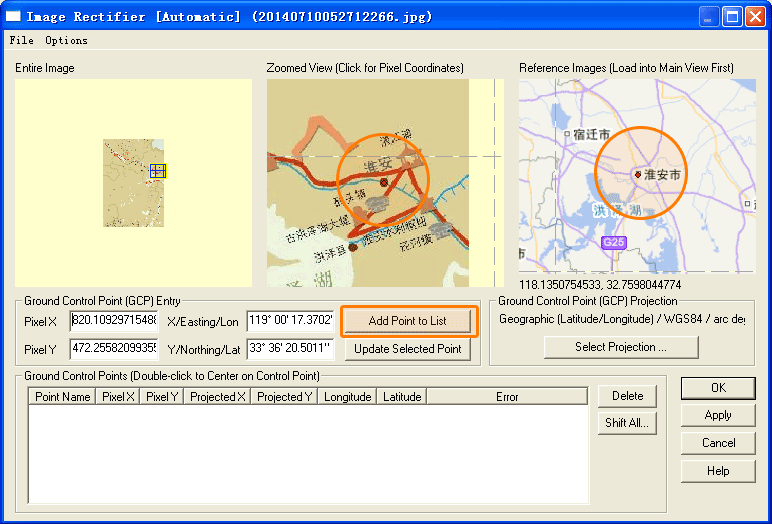This screenshot has width=772, height=524.
Task: Open the Select Projection dialog
Action: [x=621, y=347]
